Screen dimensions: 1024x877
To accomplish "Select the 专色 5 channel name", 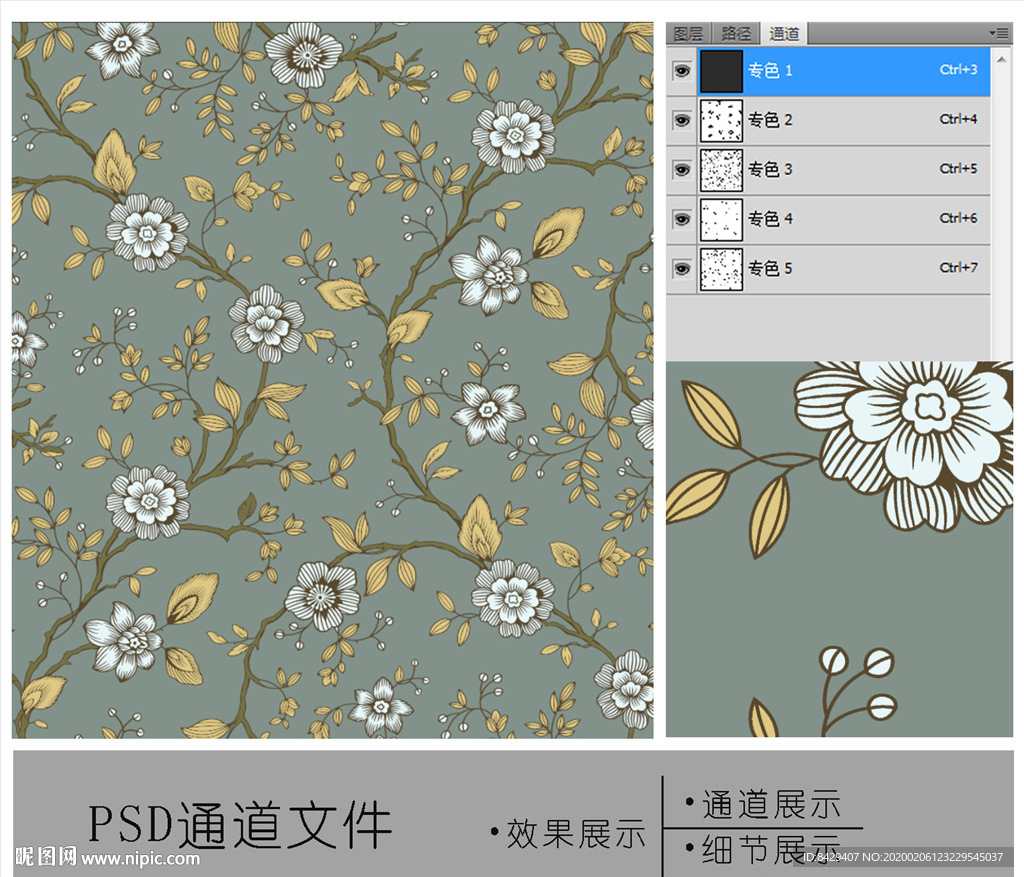I will (770, 268).
